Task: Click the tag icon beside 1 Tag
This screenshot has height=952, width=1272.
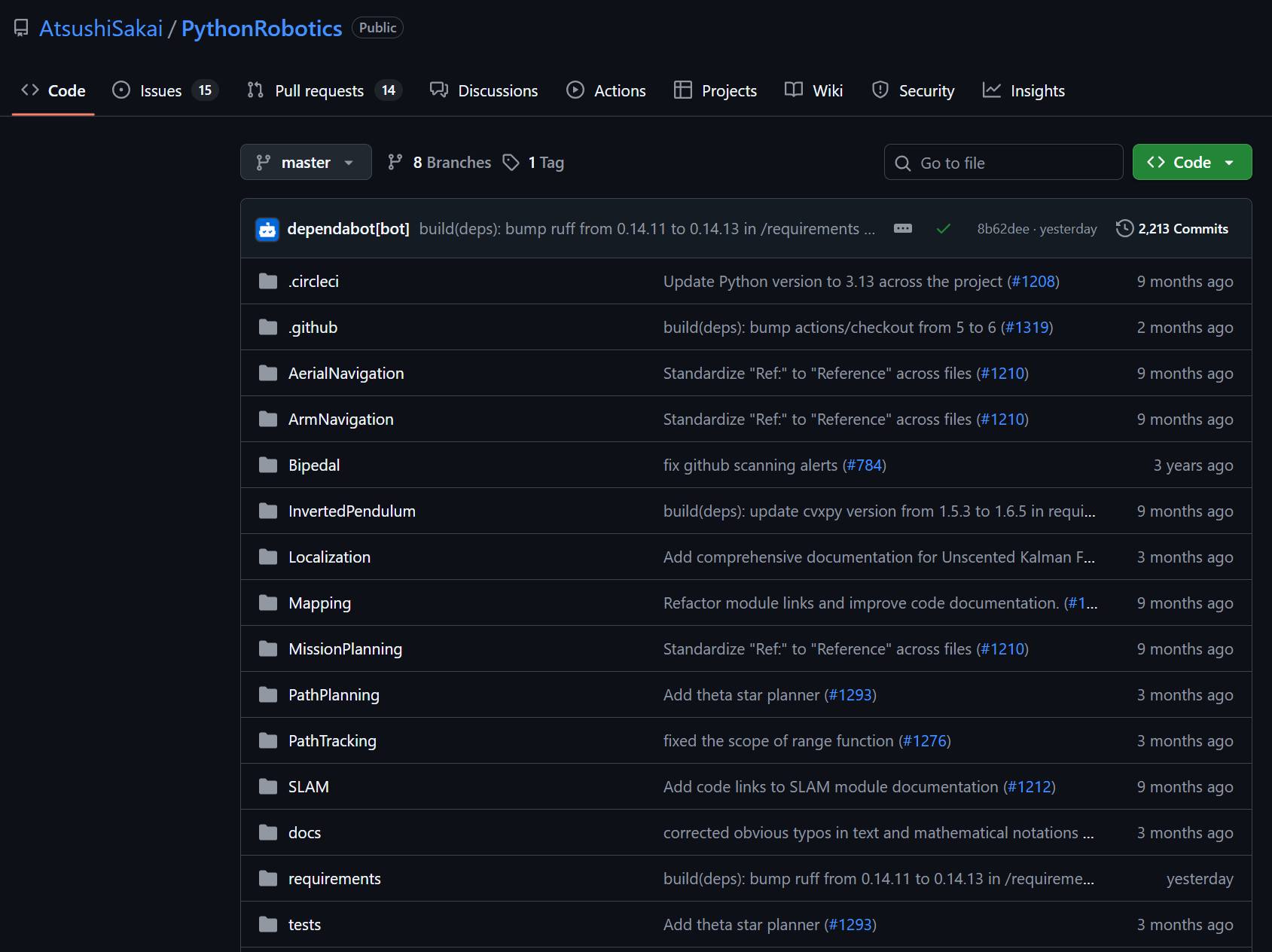Action: click(511, 162)
